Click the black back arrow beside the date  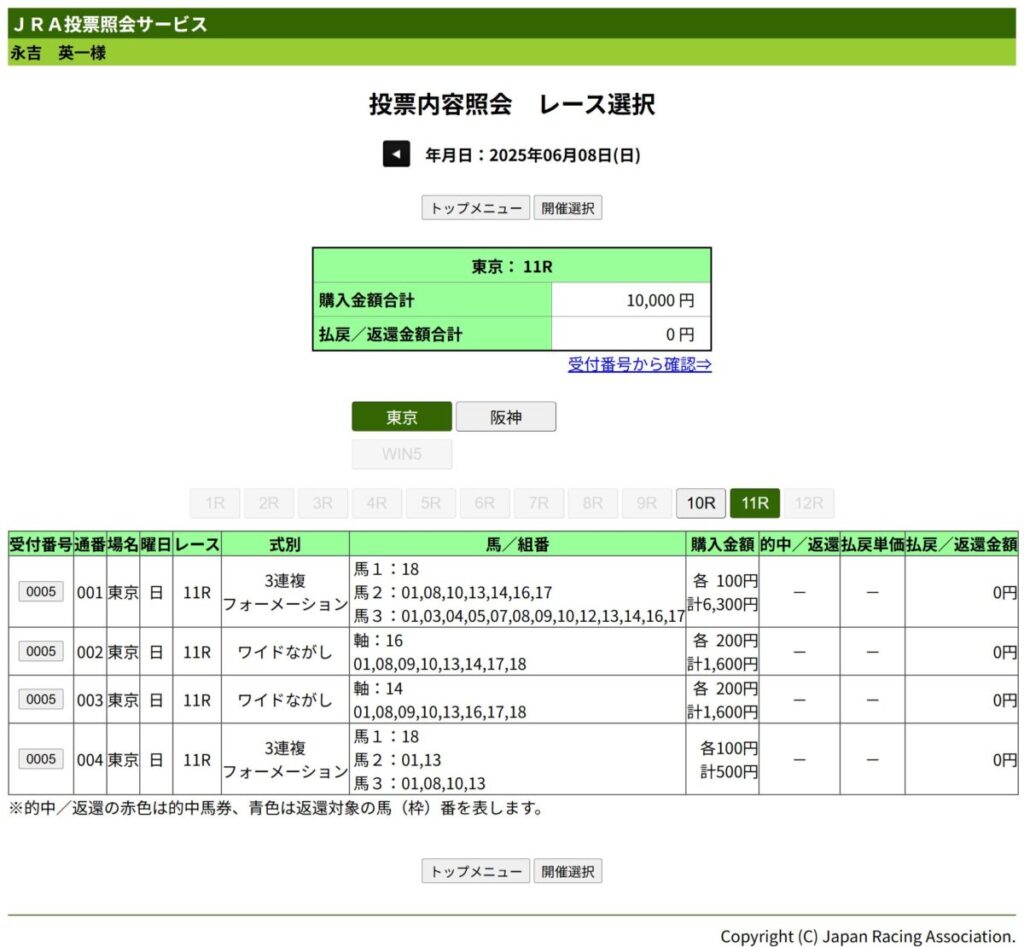[x=396, y=154]
